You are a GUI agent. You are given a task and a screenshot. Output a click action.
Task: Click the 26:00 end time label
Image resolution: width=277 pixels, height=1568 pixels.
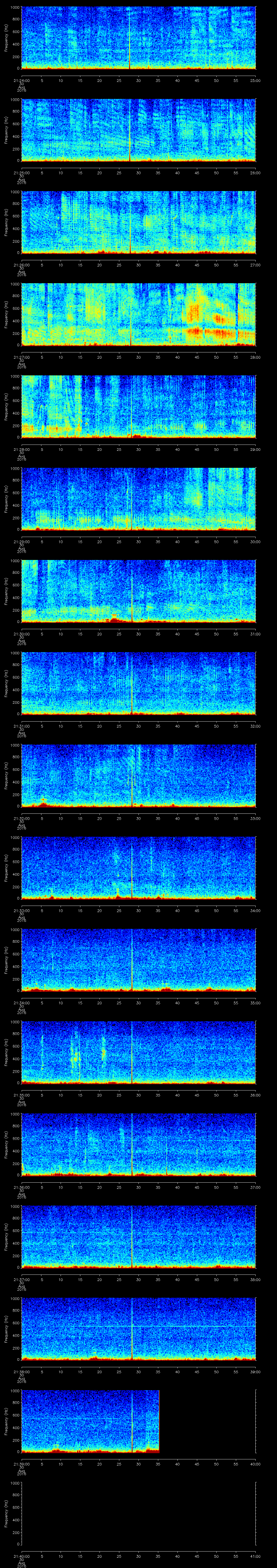click(256, 173)
